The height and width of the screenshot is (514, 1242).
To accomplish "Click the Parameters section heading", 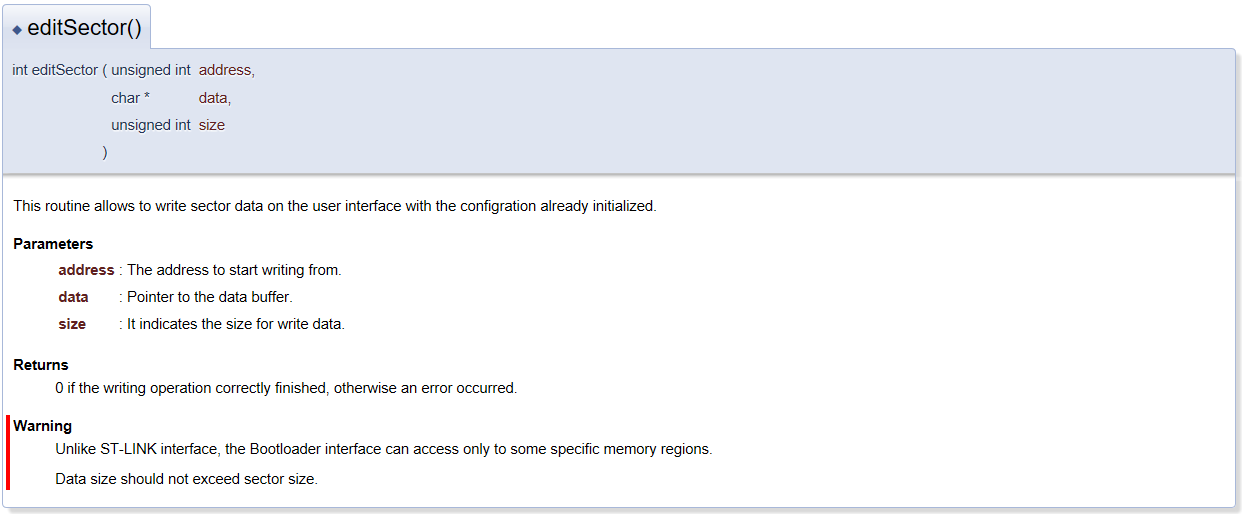I will [x=53, y=244].
